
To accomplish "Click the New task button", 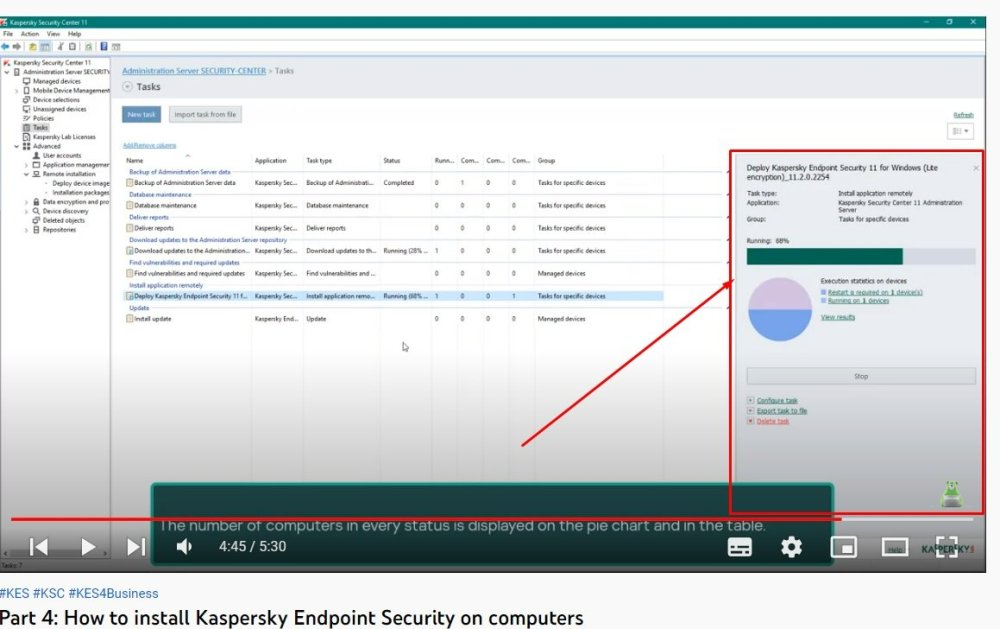I will (x=142, y=114).
